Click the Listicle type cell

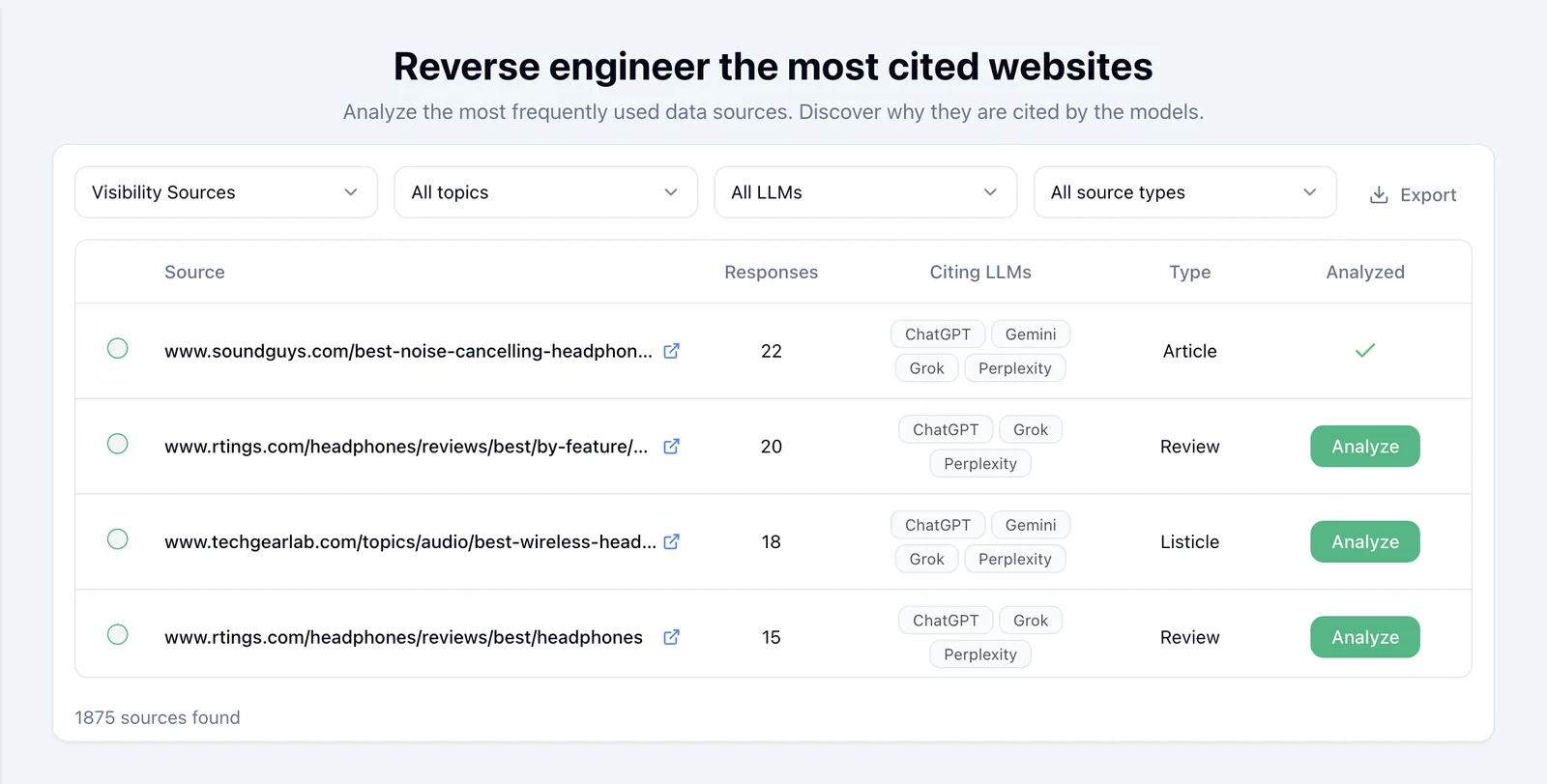(x=1190, y=541)
